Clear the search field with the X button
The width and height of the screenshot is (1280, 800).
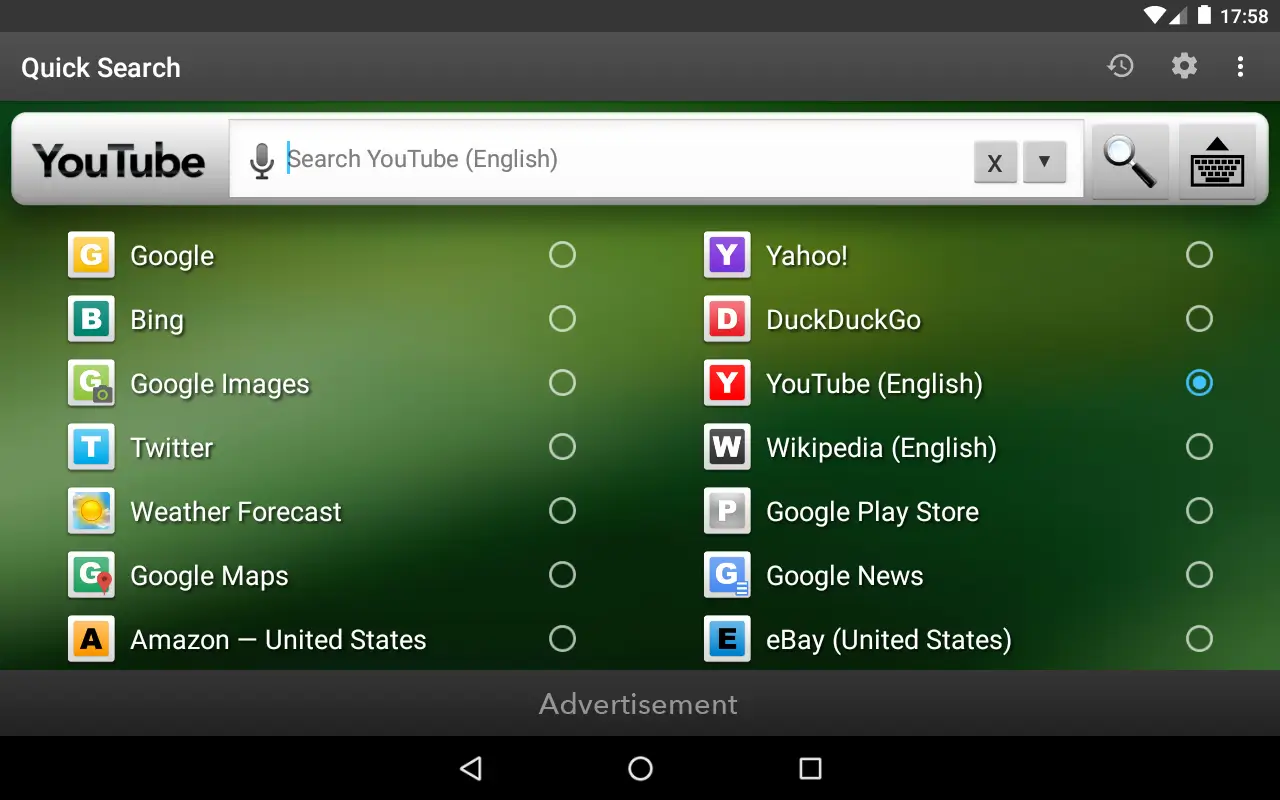(x=995, y=161)
